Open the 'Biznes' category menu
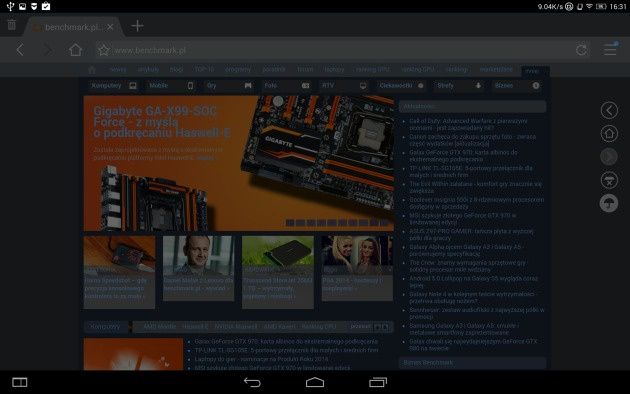The height and width of the screenshot is (394, 630). (x=517, y=86)
